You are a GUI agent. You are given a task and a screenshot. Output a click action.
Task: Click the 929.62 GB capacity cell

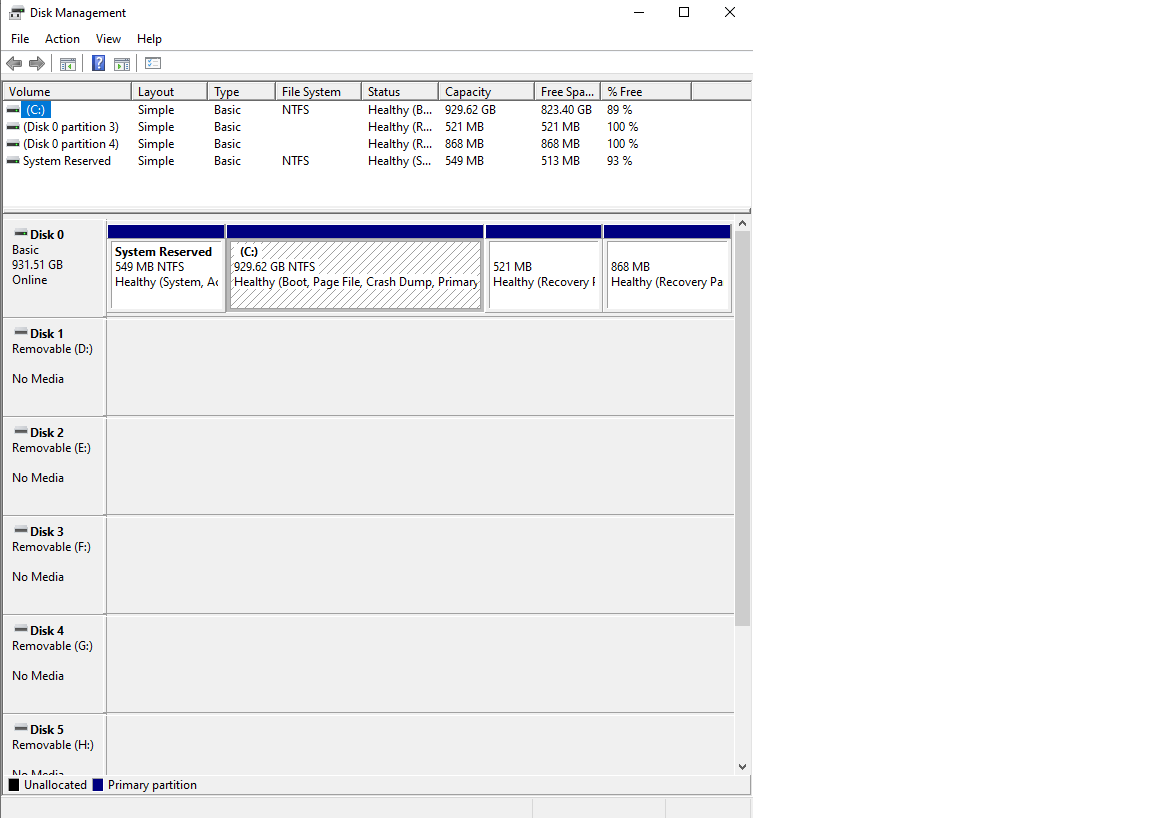470,110
